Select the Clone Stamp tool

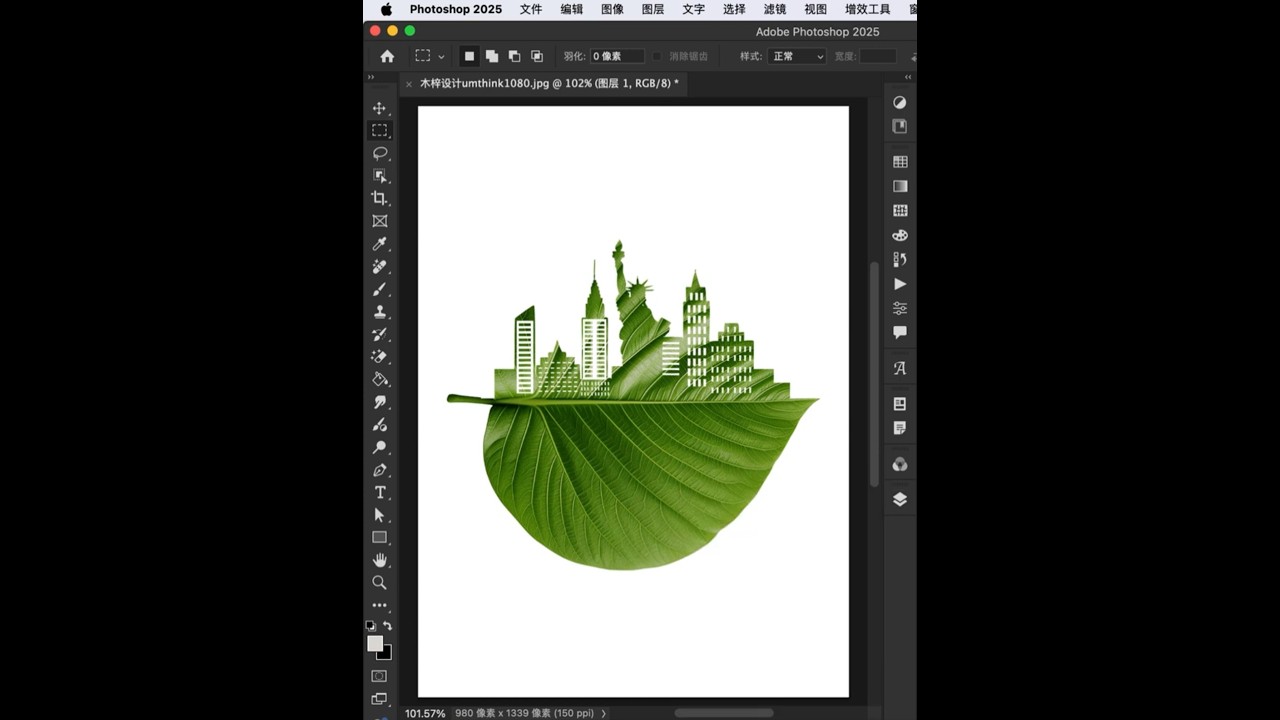379,312
